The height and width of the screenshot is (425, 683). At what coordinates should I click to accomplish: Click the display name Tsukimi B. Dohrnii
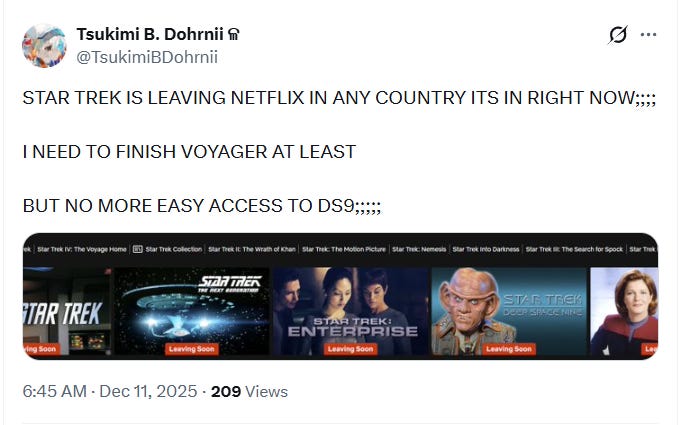(150, 34)
